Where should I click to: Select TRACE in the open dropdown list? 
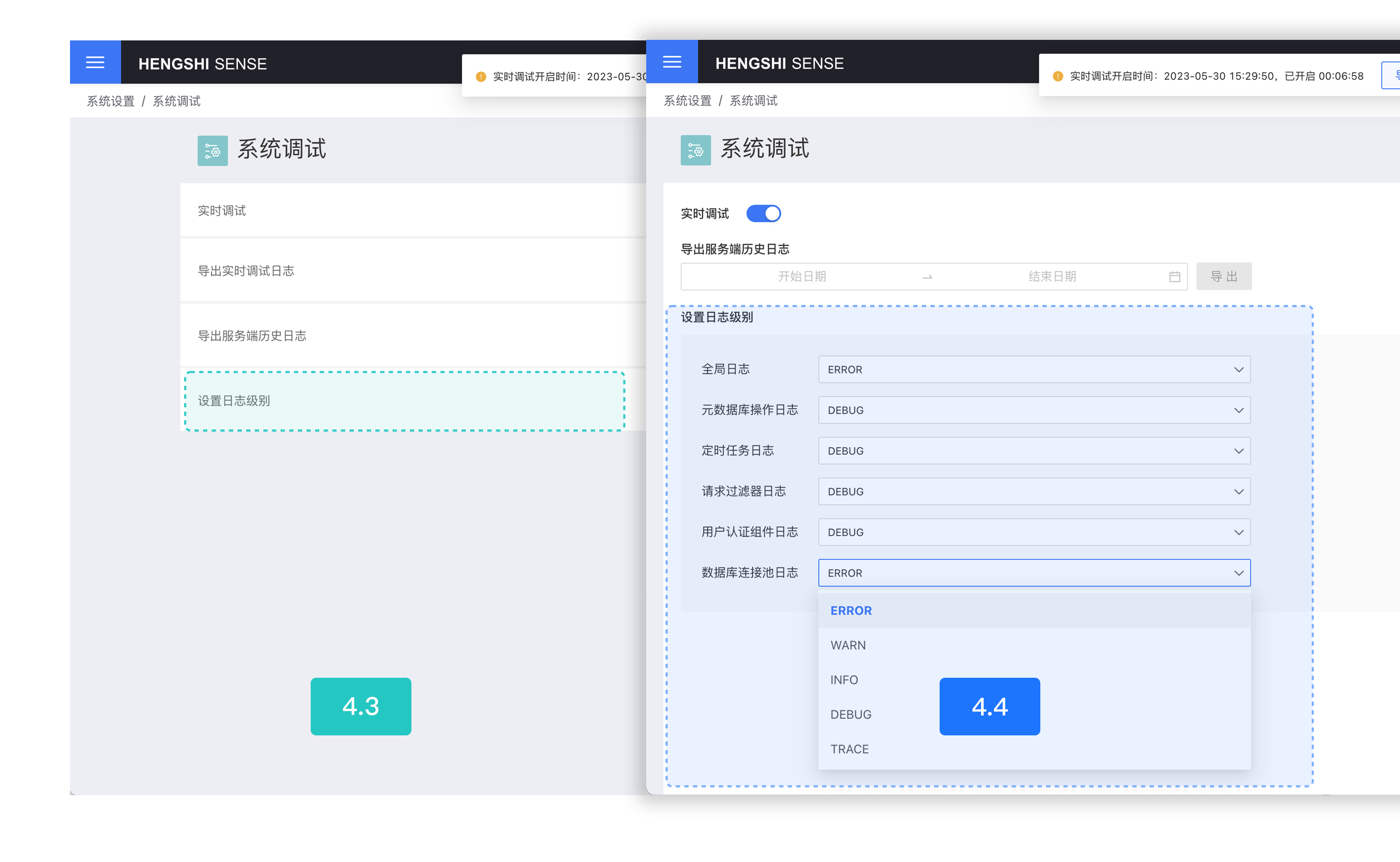(x=1034, y=749)
